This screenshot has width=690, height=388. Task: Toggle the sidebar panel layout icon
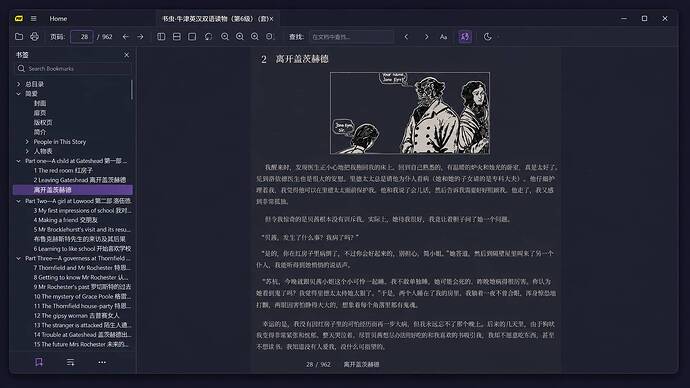pyautogui.click(x=161, y=37)
